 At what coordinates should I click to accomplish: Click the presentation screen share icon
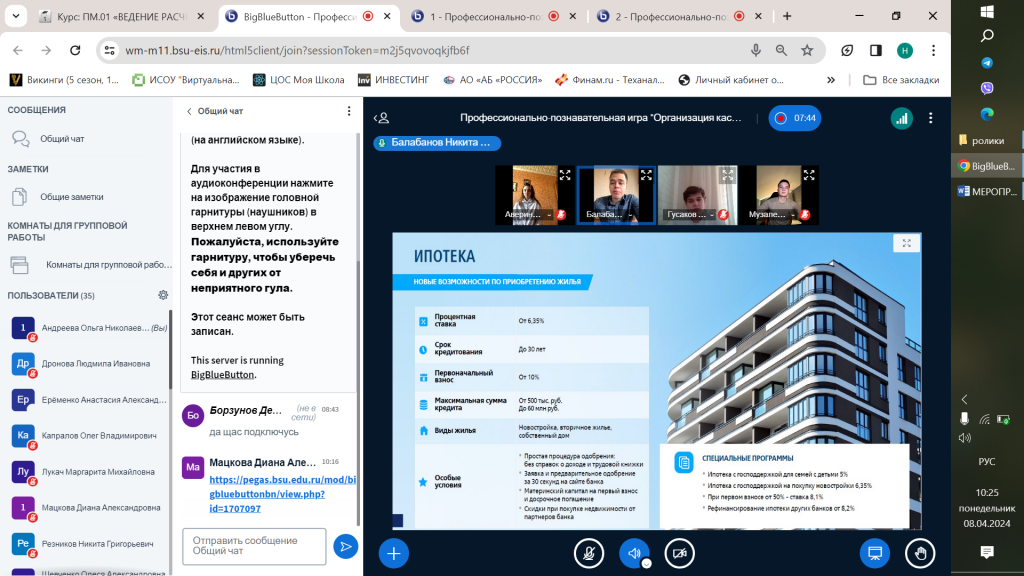point(875,553)
